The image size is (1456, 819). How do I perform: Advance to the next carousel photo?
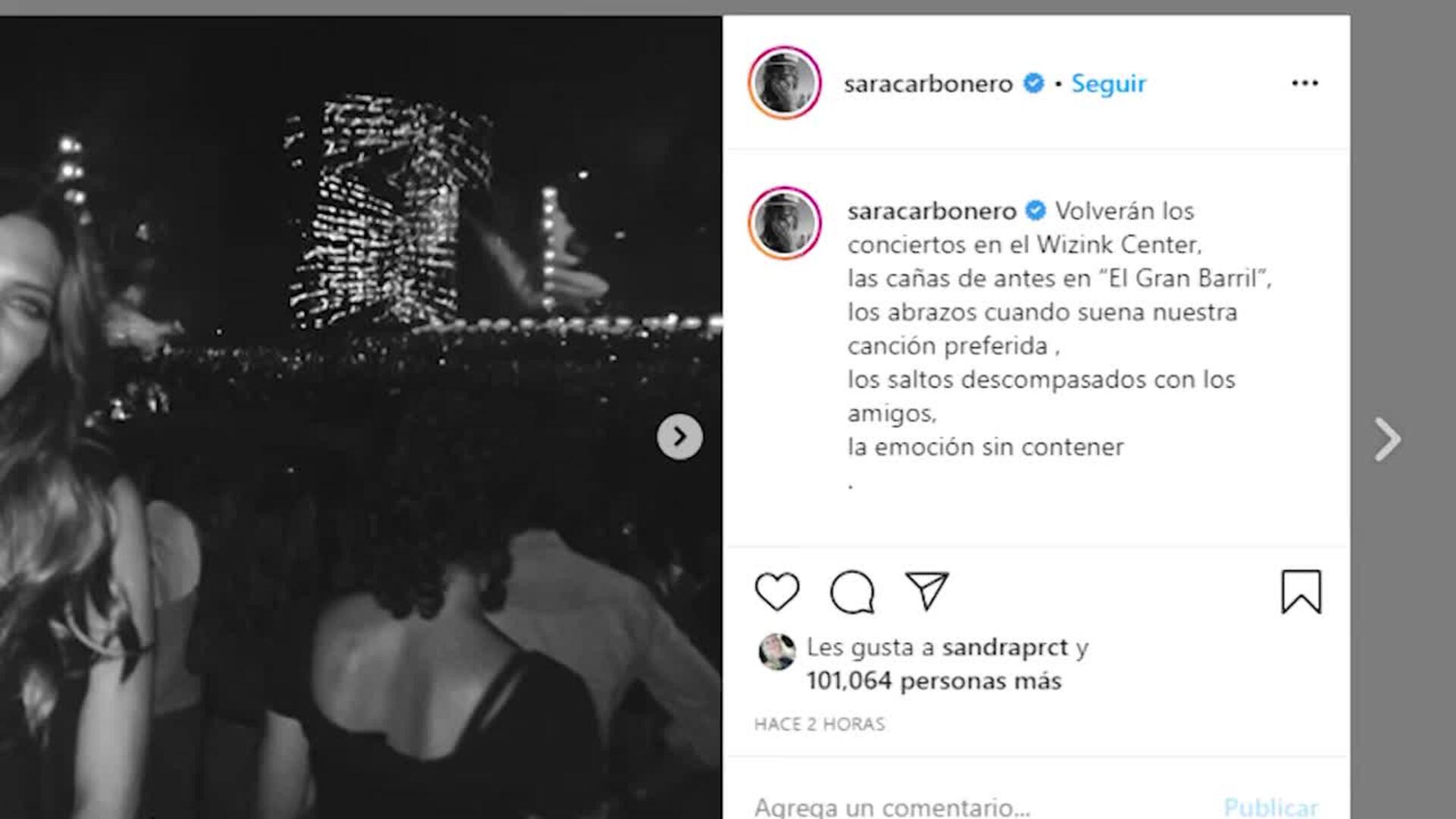pos(679,437)
